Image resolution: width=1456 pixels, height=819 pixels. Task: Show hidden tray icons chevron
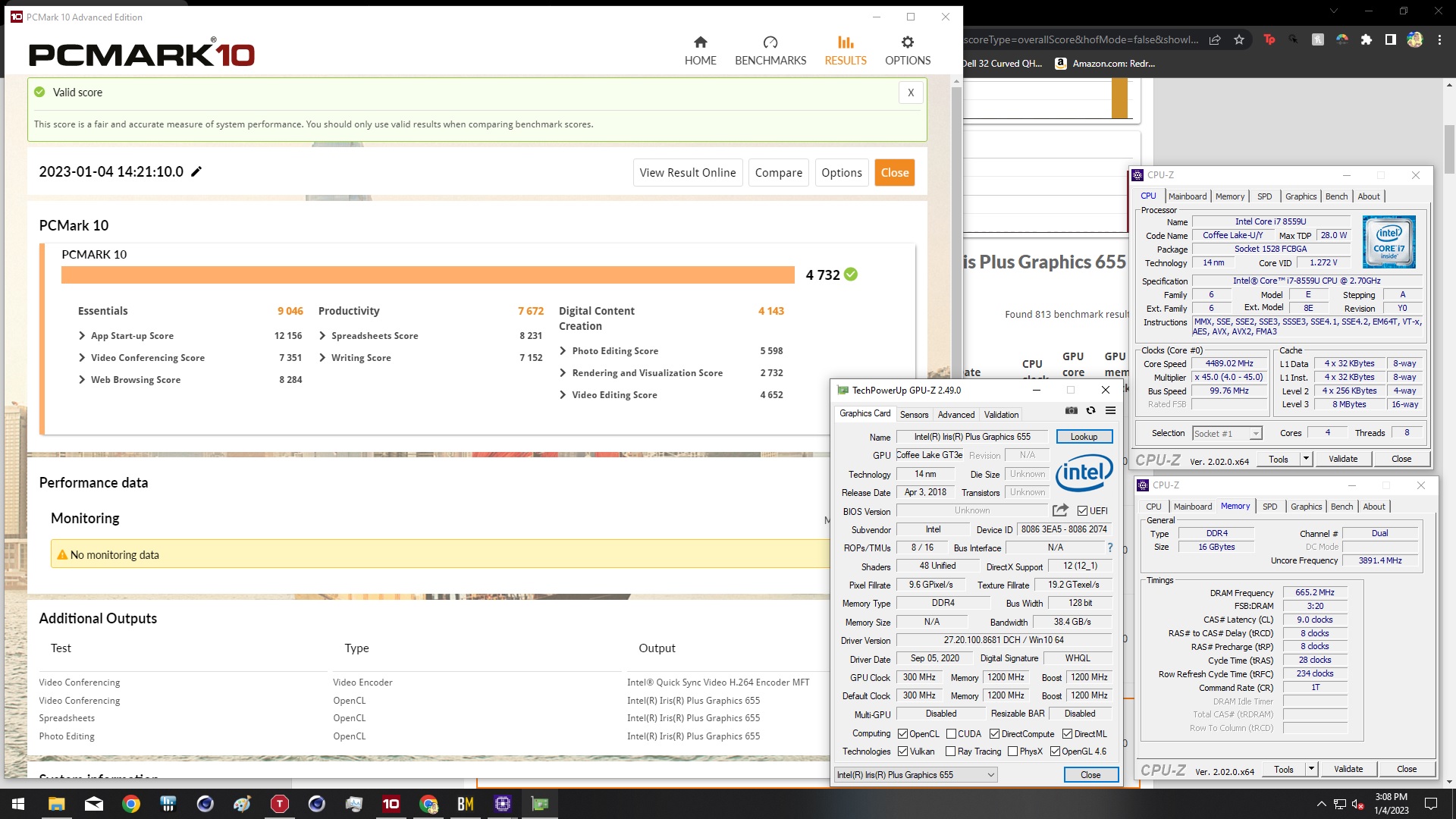click(1321, 804)
